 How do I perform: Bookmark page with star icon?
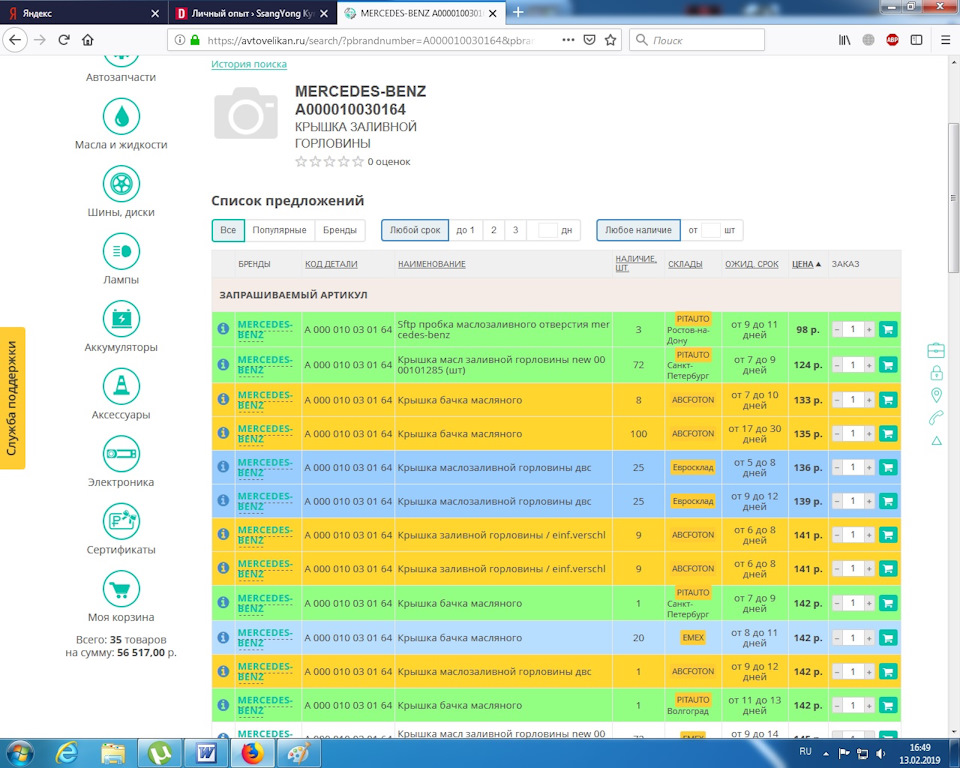click(x=610, y=40)
